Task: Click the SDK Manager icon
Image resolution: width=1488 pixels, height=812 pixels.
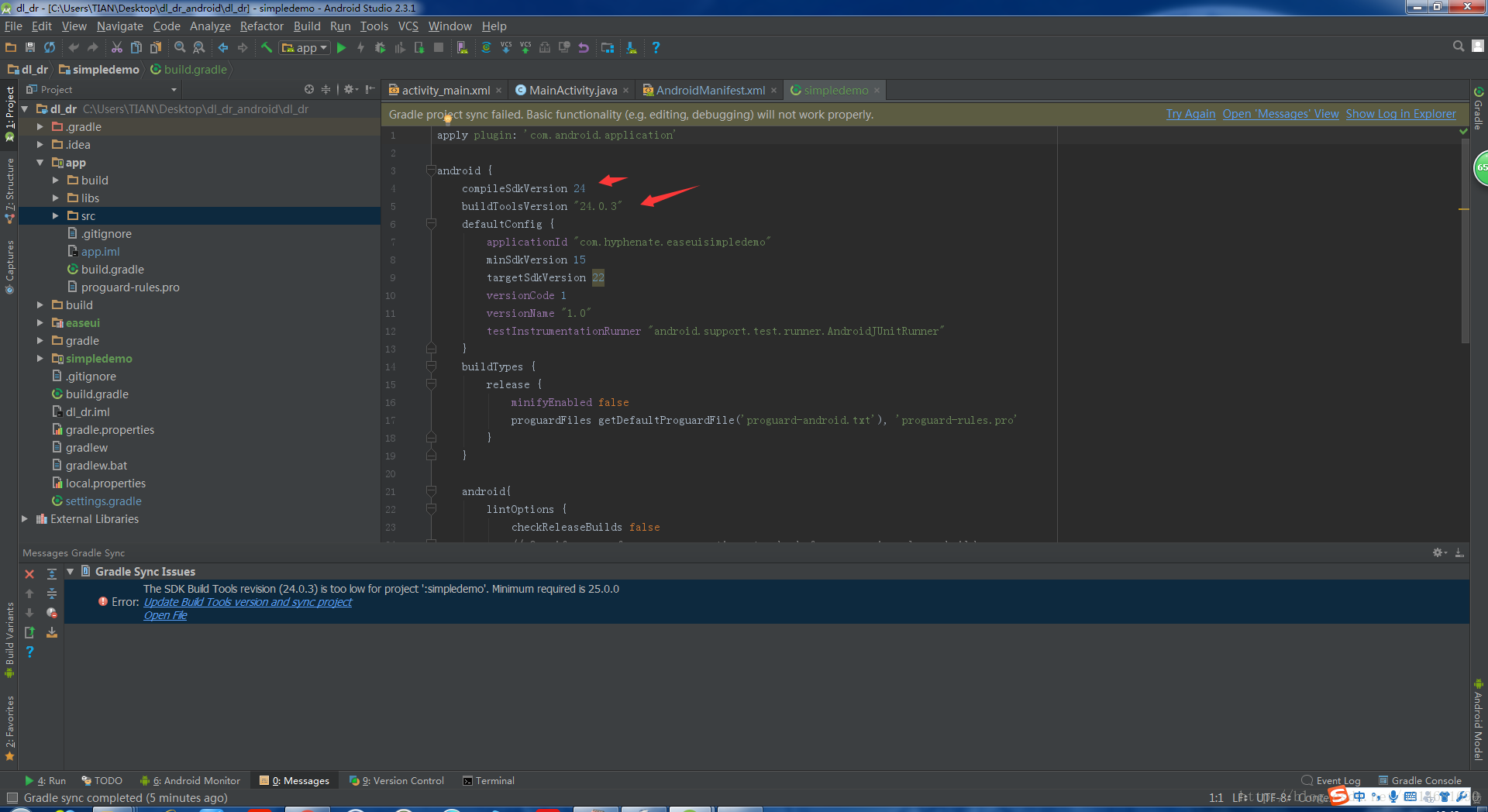Action: pos(632,47)
